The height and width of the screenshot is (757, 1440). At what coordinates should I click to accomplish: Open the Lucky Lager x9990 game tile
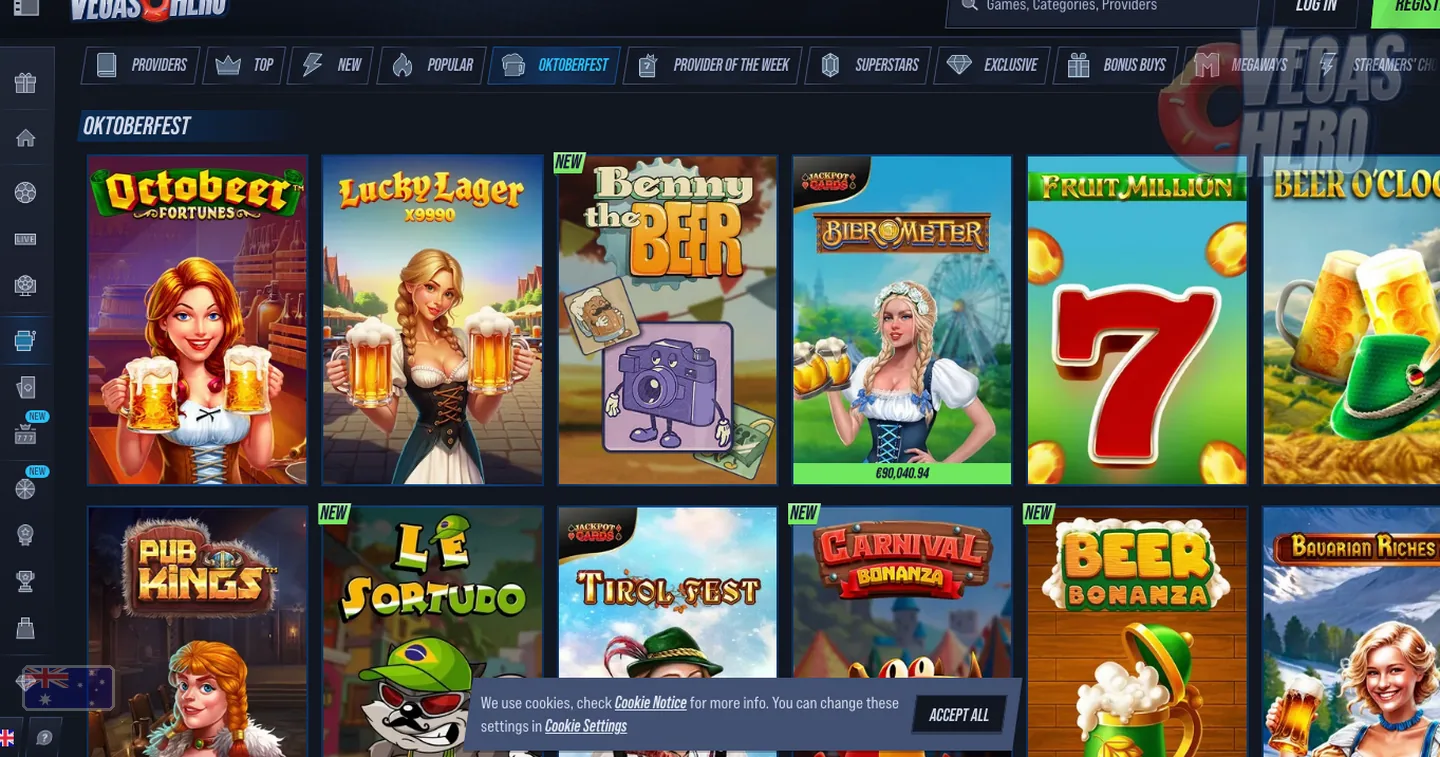coord(433,320)
